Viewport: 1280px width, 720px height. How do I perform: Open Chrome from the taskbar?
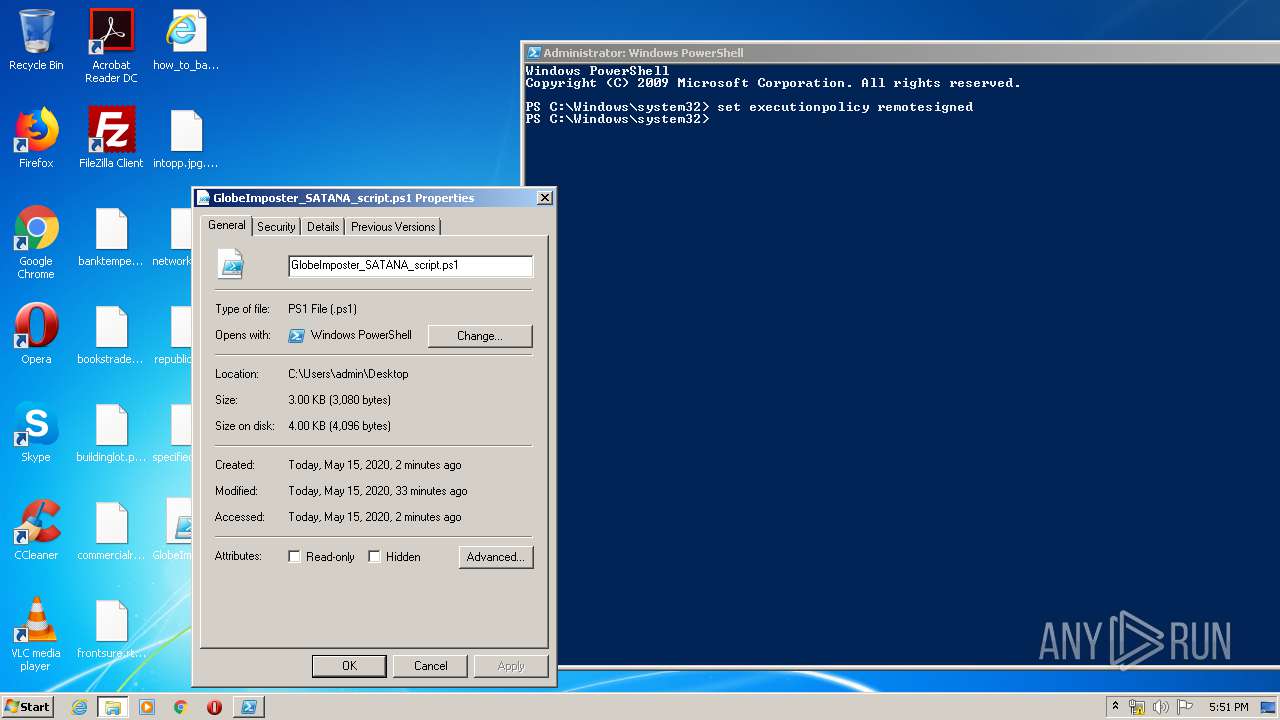(x=180, y=707)
